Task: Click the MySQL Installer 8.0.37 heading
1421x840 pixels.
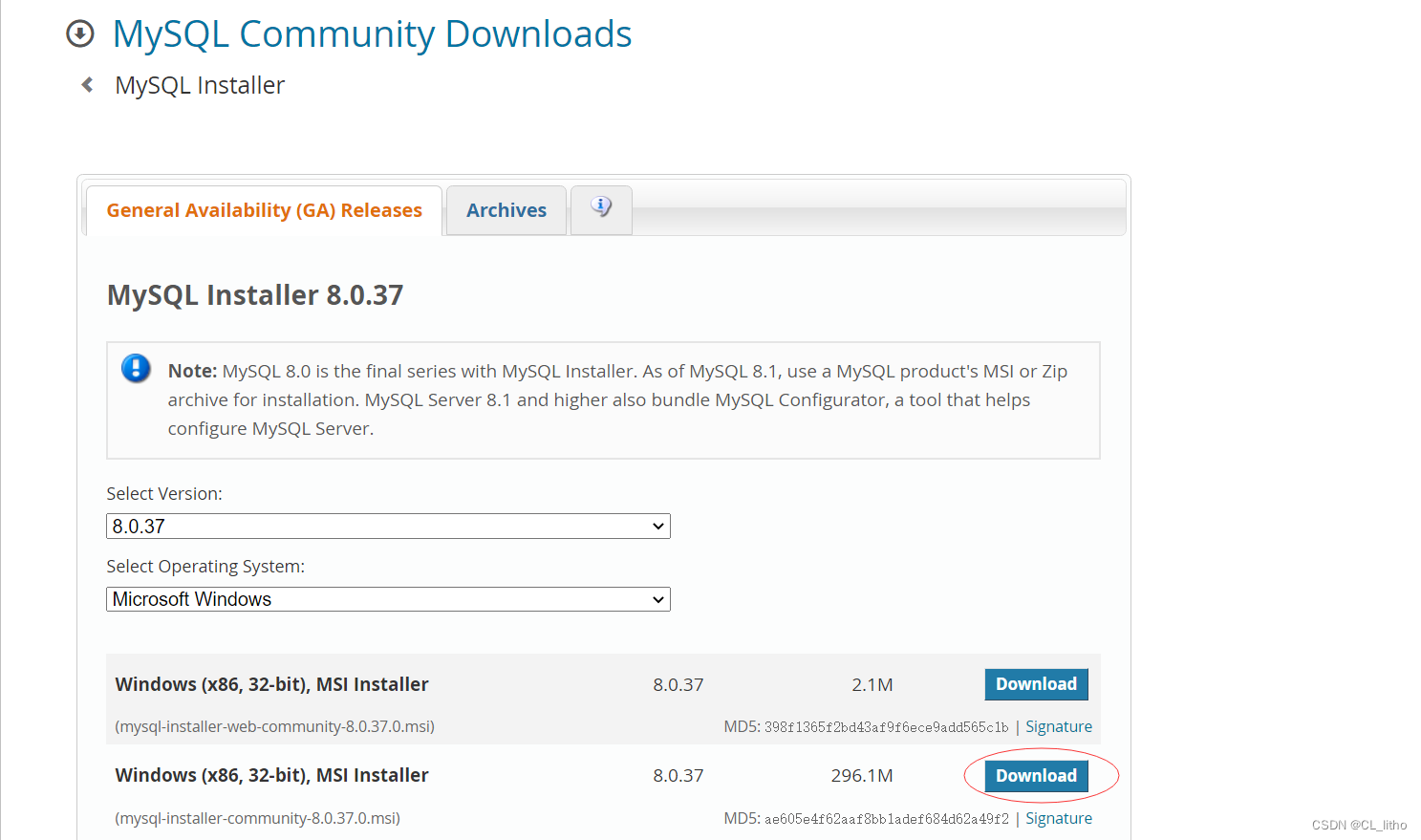Action: click(x=255, y=295)
